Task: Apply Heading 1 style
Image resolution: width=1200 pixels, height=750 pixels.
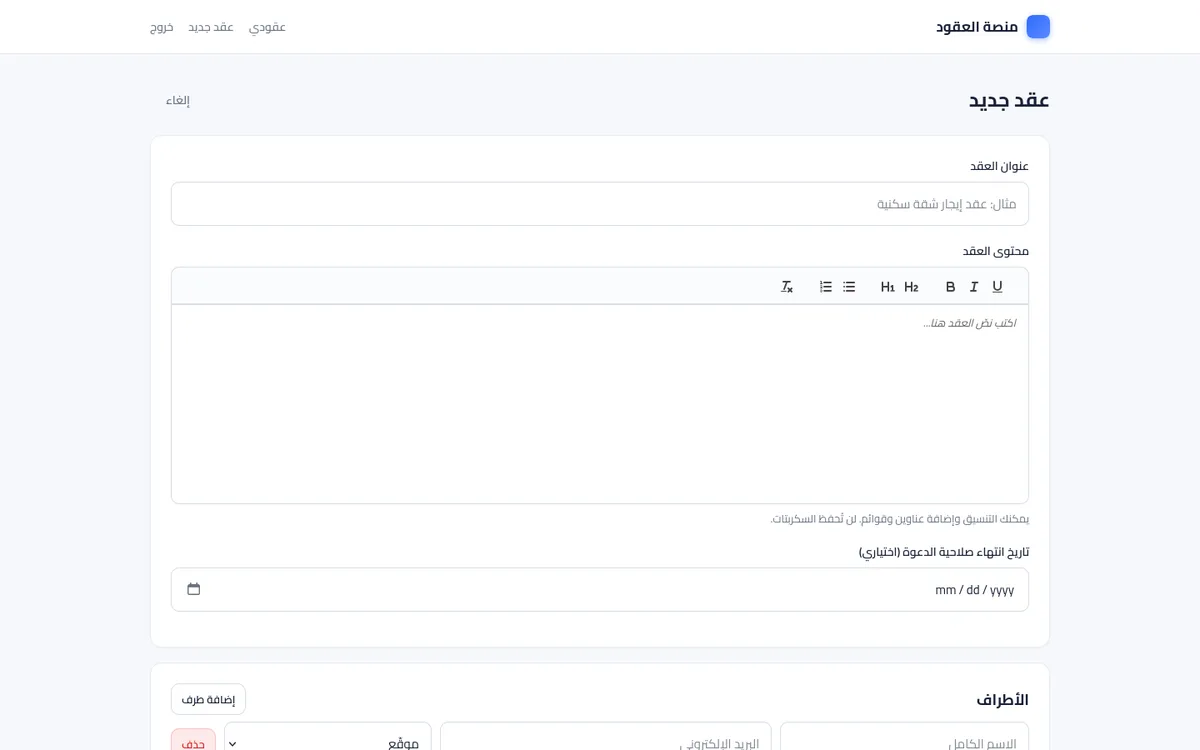Action: tap(887, 287)
